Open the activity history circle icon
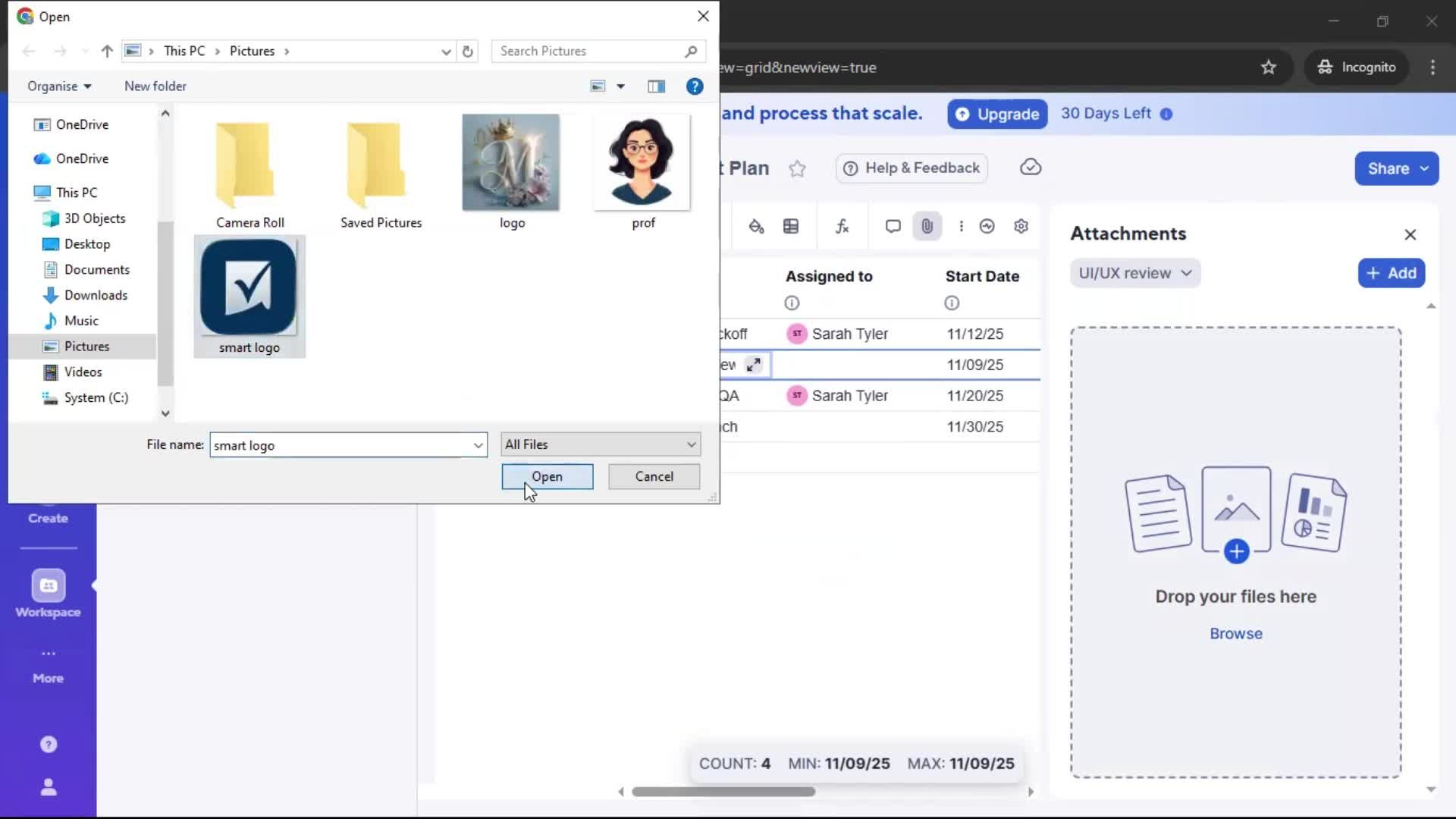Screen dimensions: 1456x819 pos(987,225)
